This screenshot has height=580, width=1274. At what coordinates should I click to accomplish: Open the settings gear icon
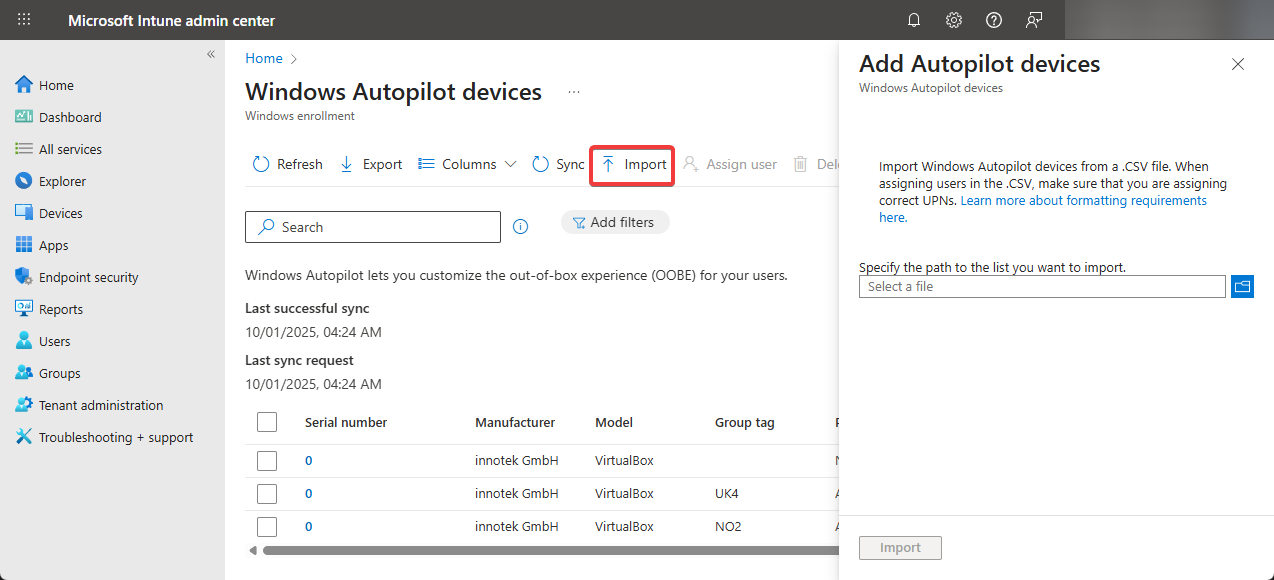(954, 20)
